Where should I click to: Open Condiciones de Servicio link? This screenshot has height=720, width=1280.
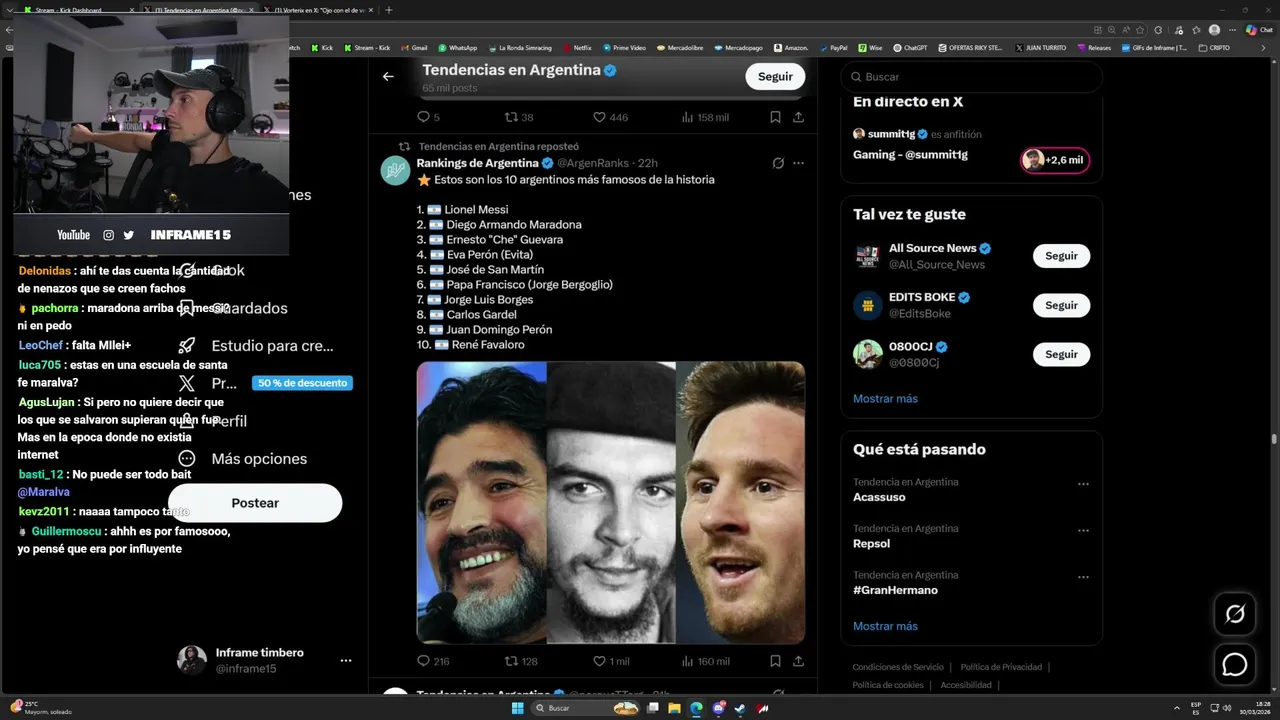pos(898,667)
